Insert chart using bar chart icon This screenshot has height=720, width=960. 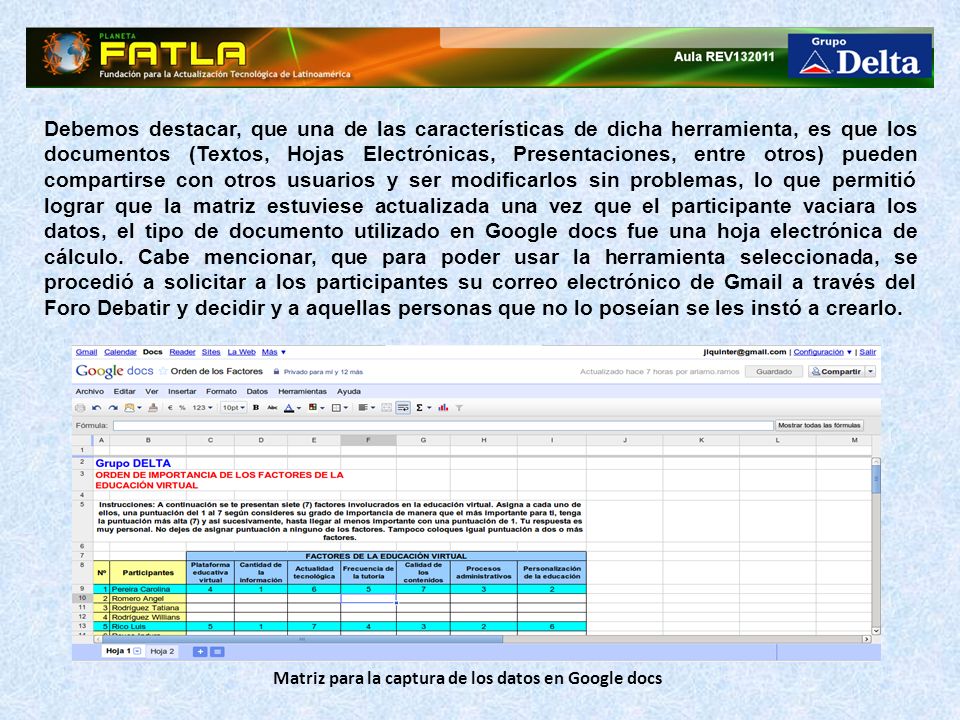point(443,408)
